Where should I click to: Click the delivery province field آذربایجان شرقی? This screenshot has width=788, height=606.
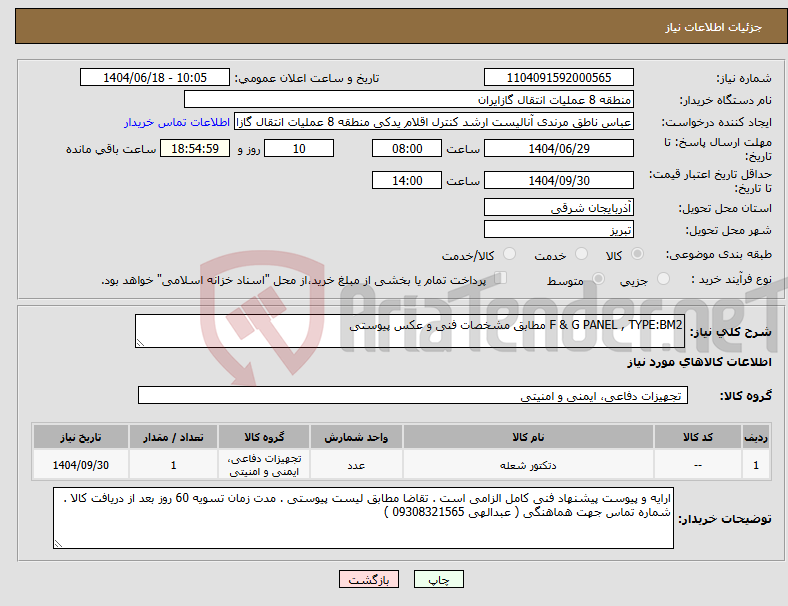558,207
